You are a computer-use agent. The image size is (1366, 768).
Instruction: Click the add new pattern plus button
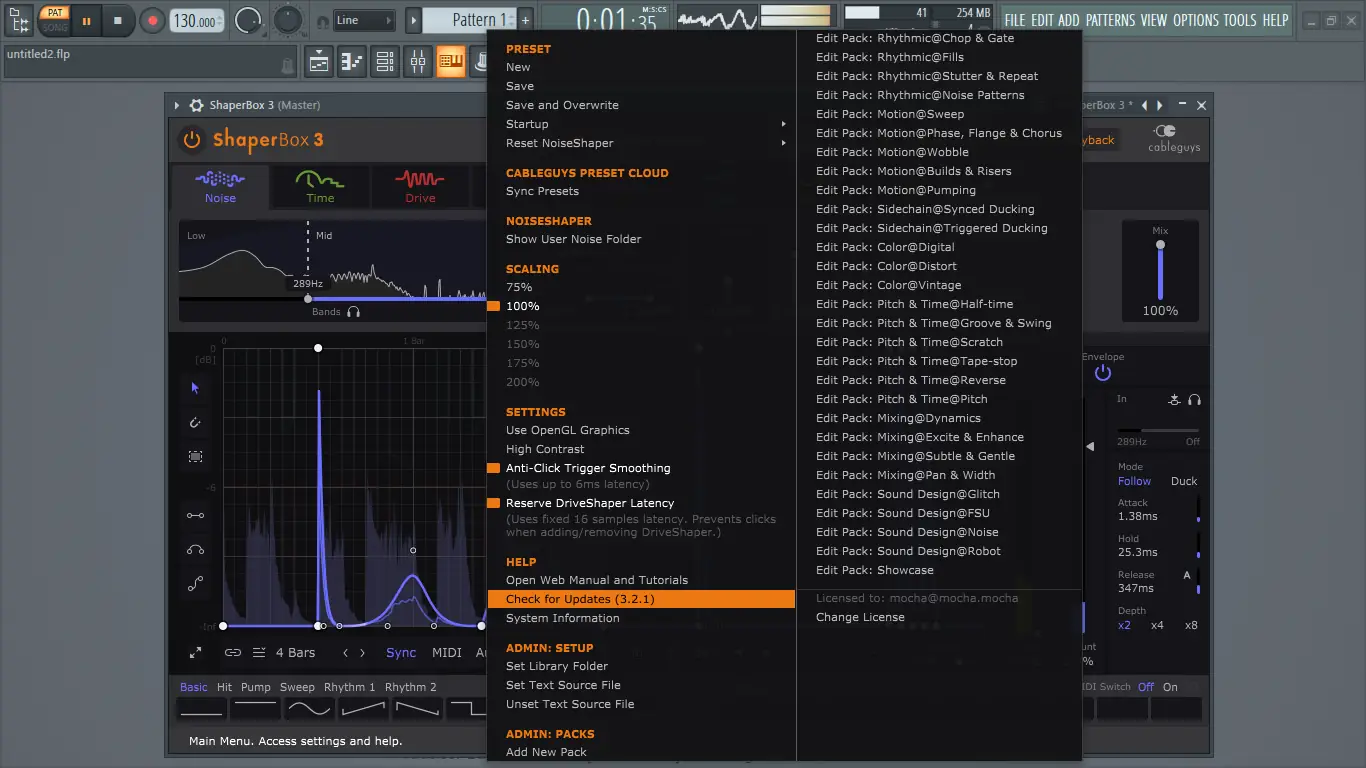[x=526, y=20]
